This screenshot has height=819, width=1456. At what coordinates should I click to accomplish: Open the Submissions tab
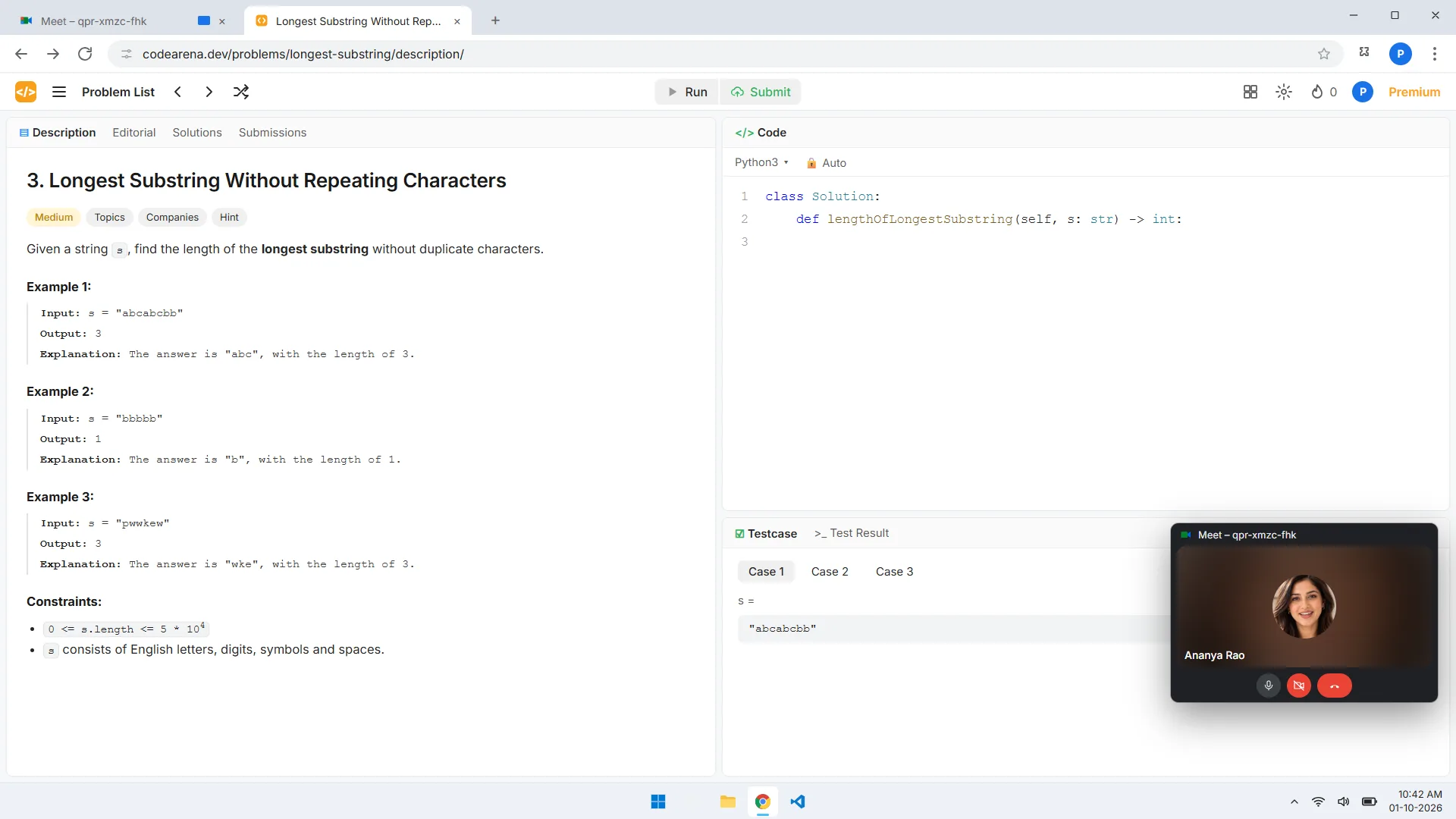coord(273,133)
